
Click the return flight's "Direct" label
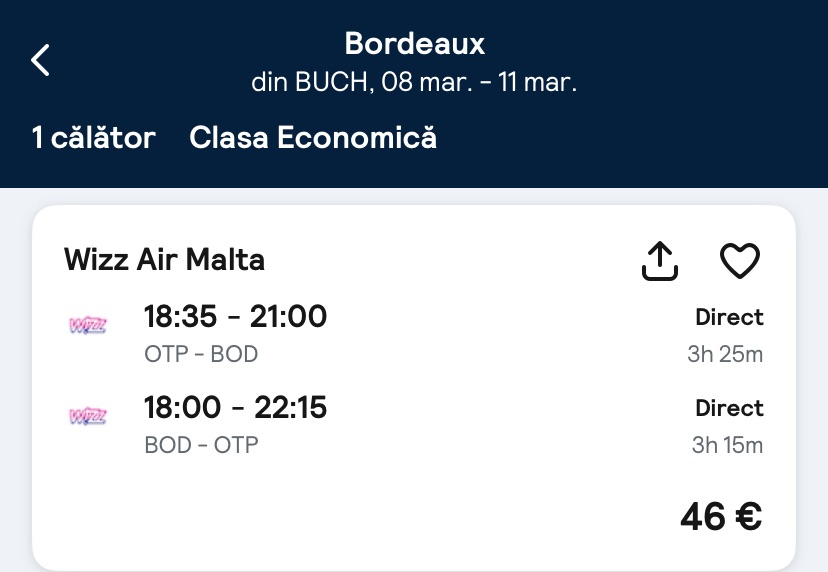click(x=729, y=409)
